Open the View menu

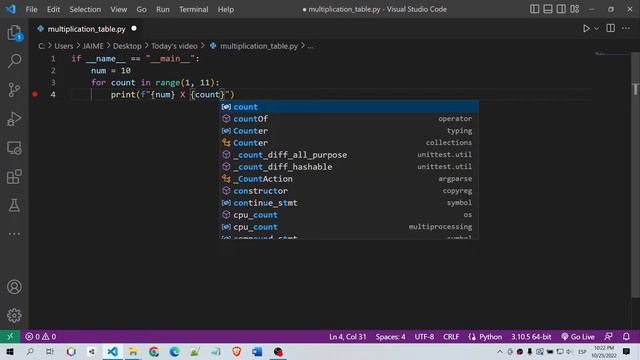pos(118,9)
